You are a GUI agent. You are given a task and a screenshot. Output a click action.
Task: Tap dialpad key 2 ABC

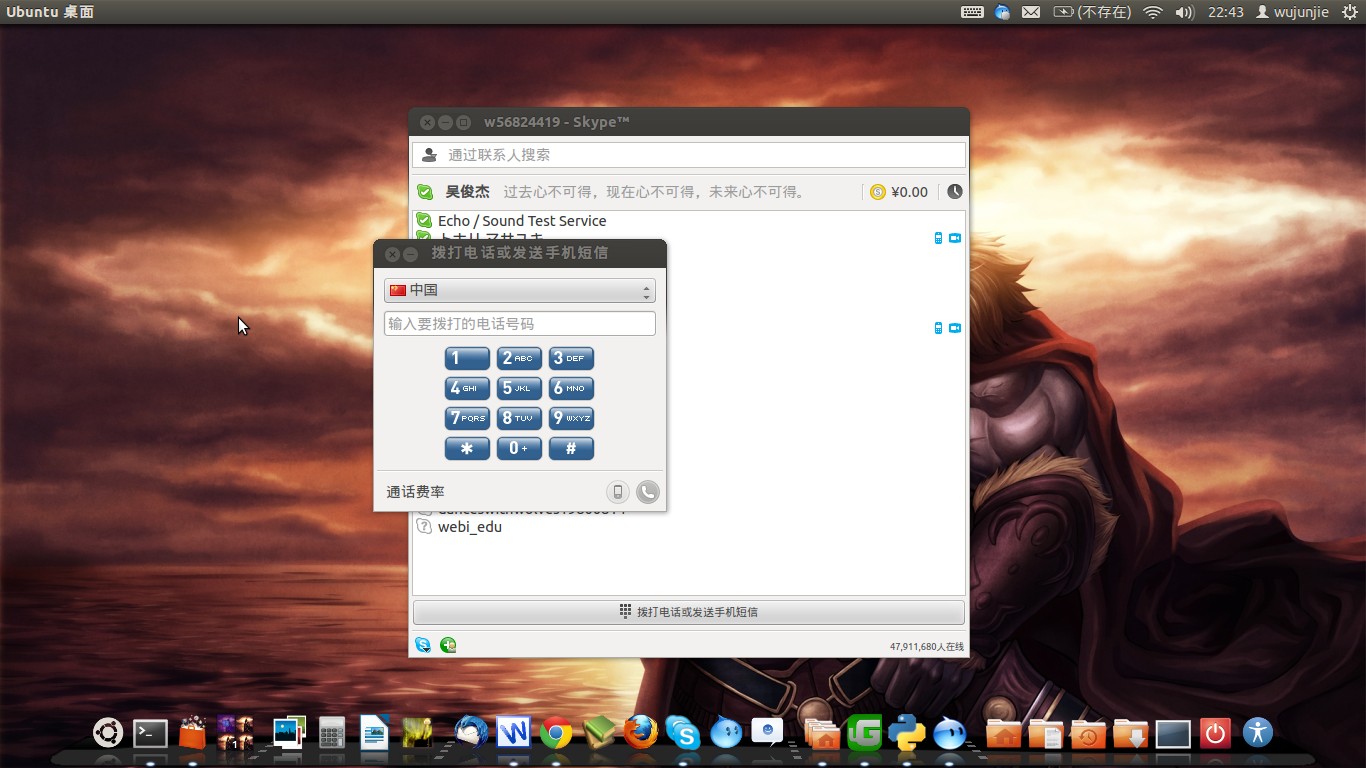click(x=519, y=358)
